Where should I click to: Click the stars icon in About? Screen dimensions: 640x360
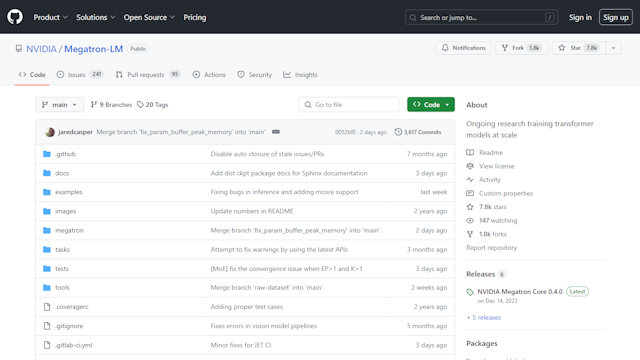coord(470,207)
